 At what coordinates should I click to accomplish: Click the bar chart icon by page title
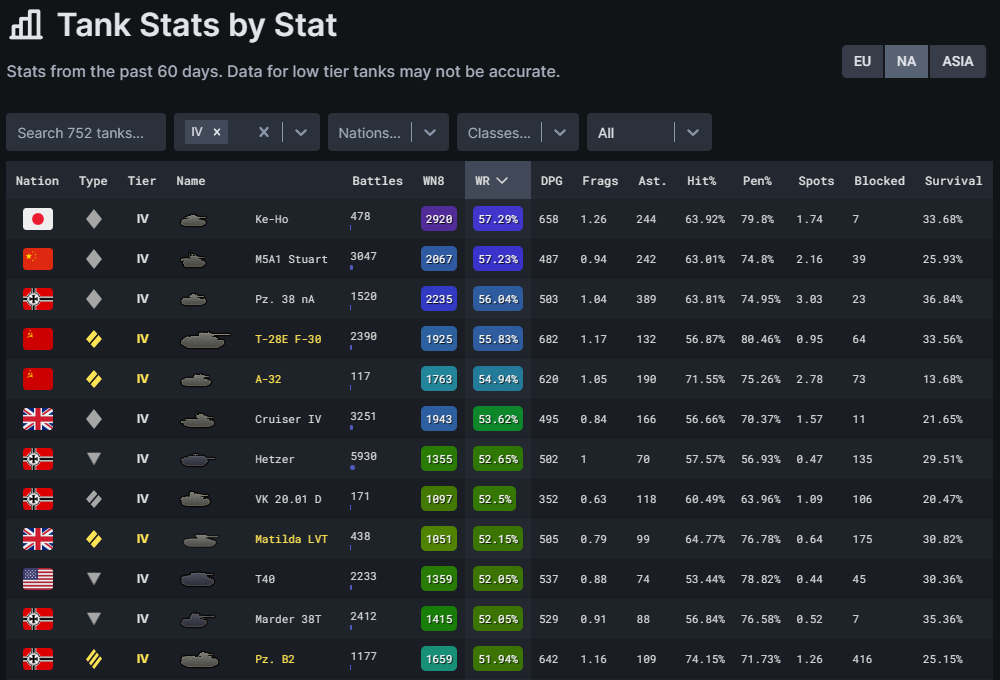26,25
